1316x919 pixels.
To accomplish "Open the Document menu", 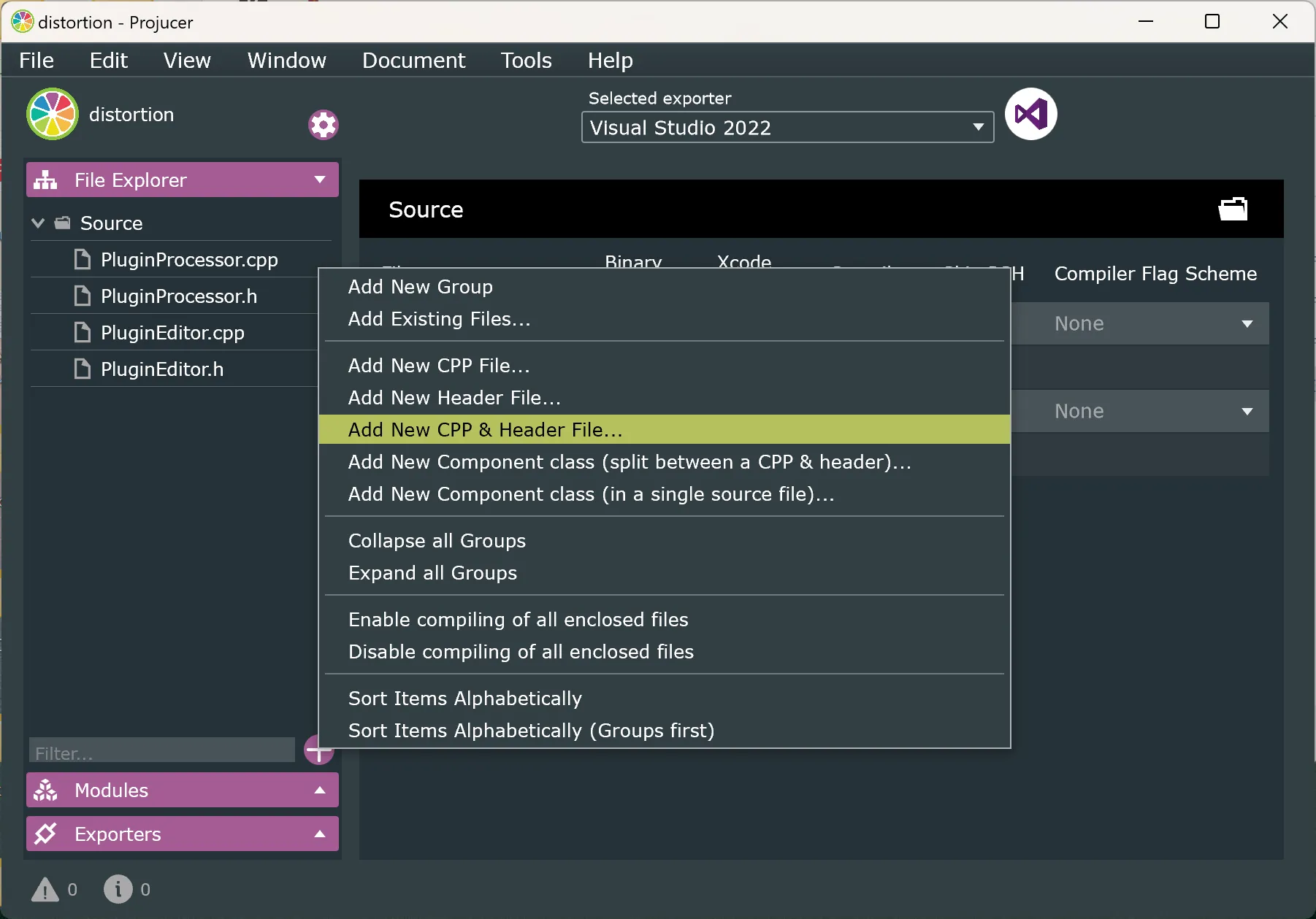I will click(413, 60).
